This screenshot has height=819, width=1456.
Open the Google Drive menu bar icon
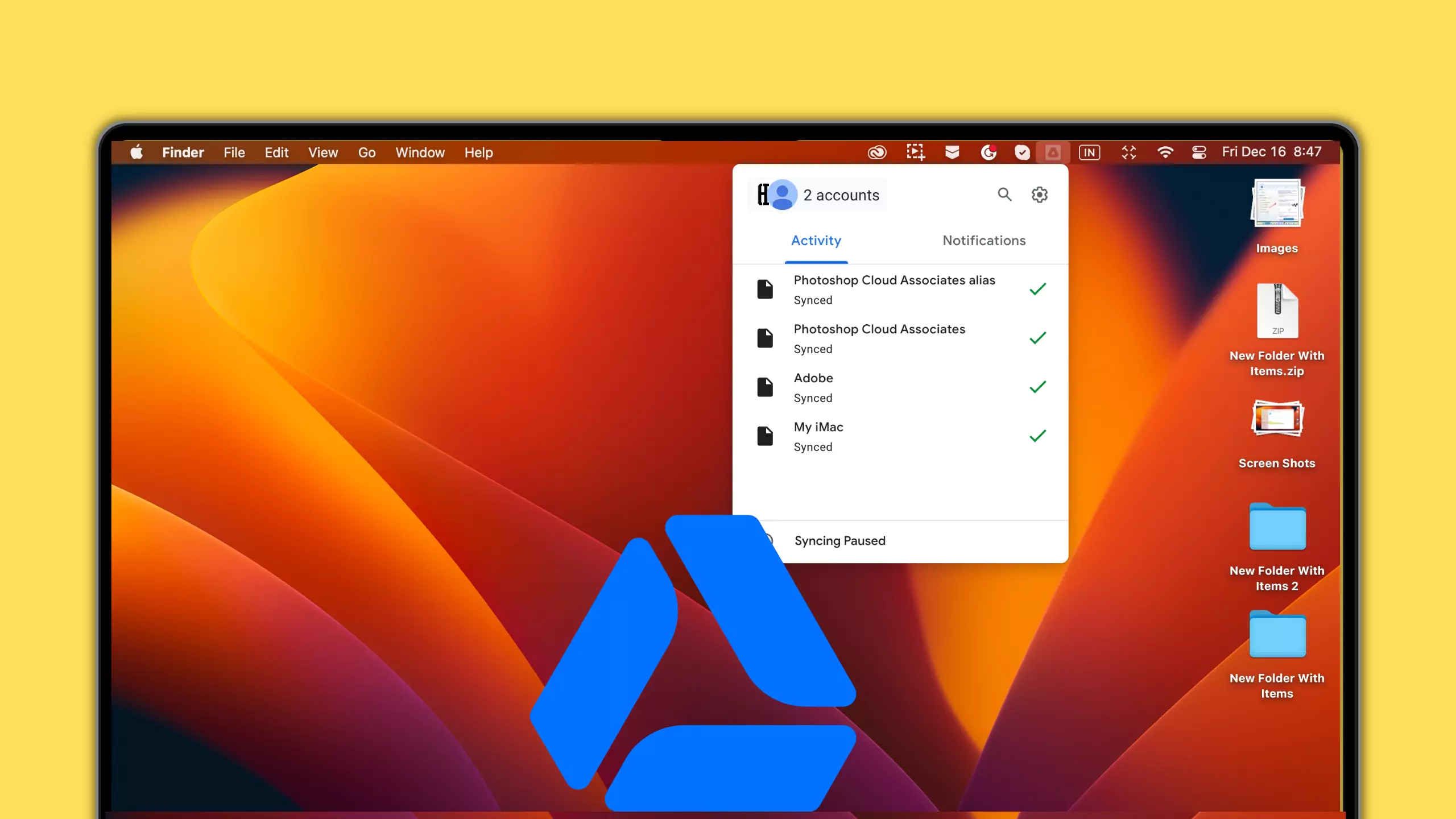click(x=1053, y=152)
